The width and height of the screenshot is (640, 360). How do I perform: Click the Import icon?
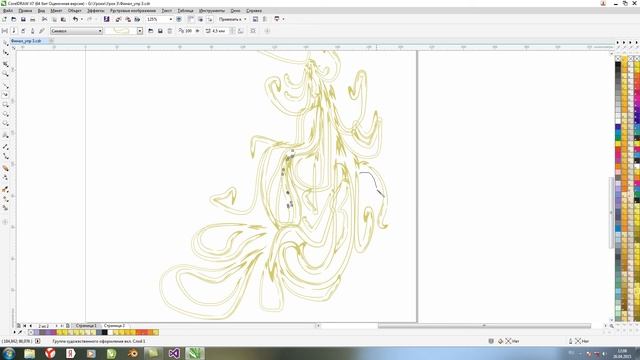coord(118,19)
